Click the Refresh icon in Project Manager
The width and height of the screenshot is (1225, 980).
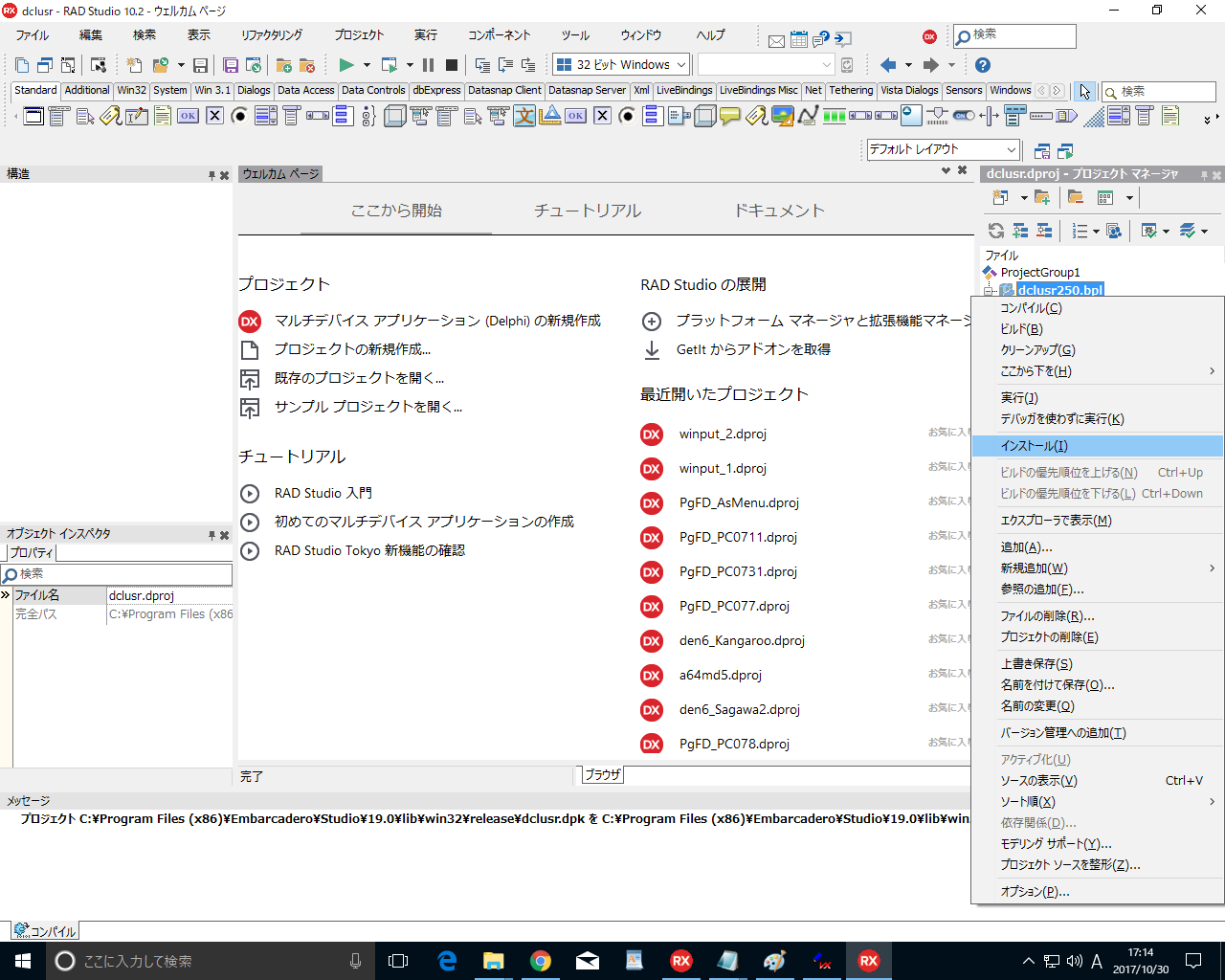click(996, 231)
